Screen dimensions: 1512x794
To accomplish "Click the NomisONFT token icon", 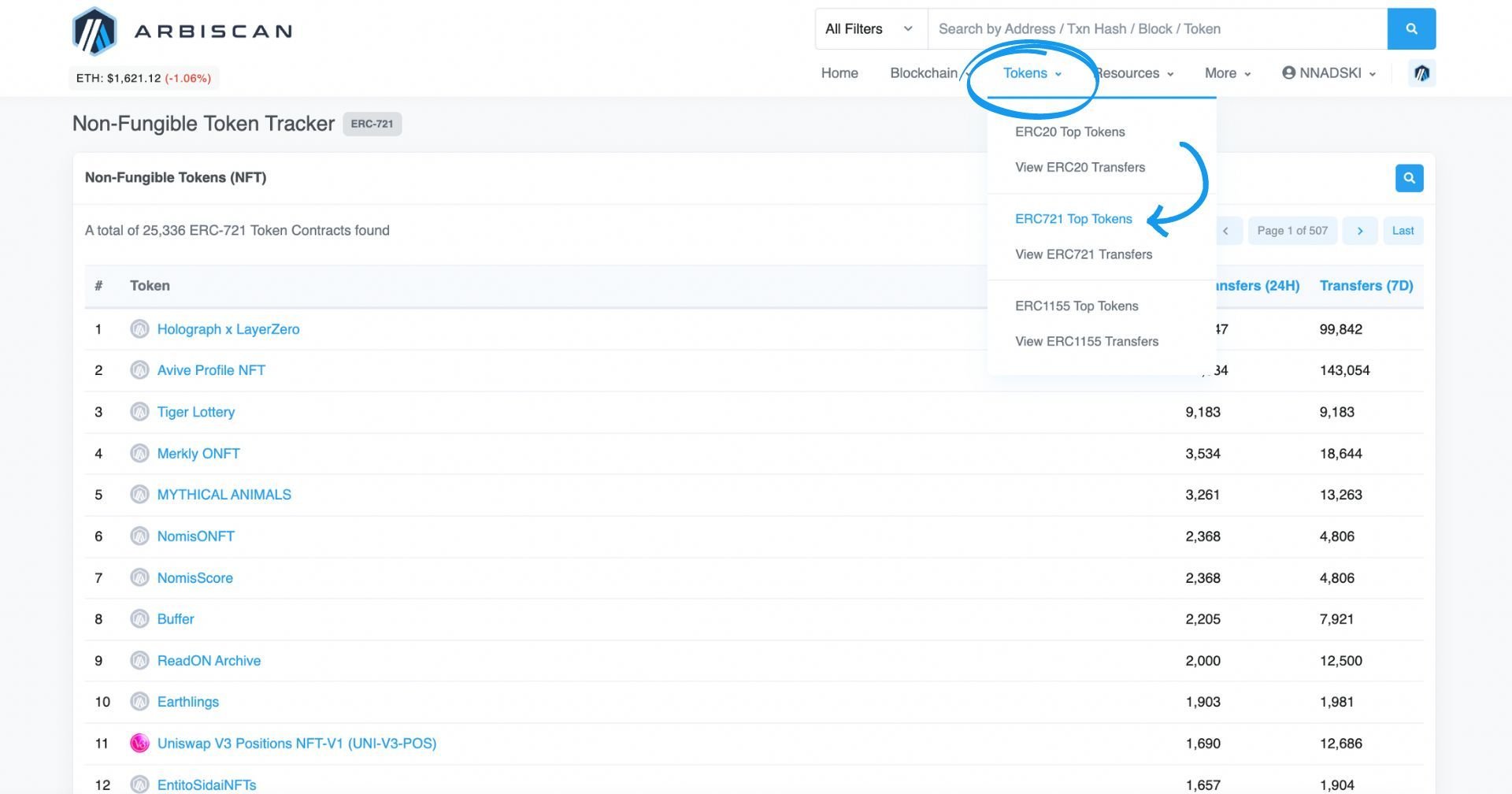I will (139, 536).
